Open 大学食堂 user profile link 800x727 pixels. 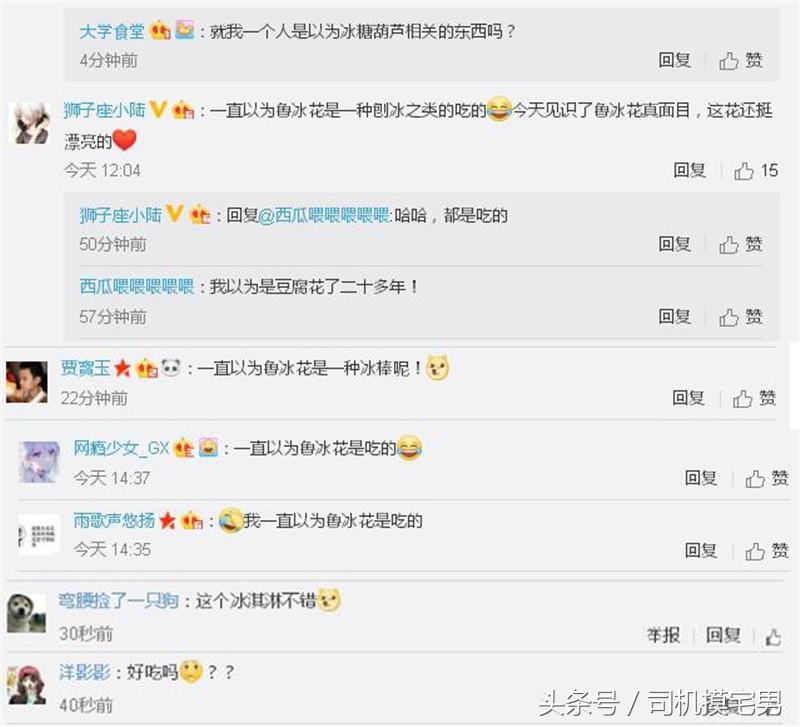pyautogui.click(x=112, y=32)
